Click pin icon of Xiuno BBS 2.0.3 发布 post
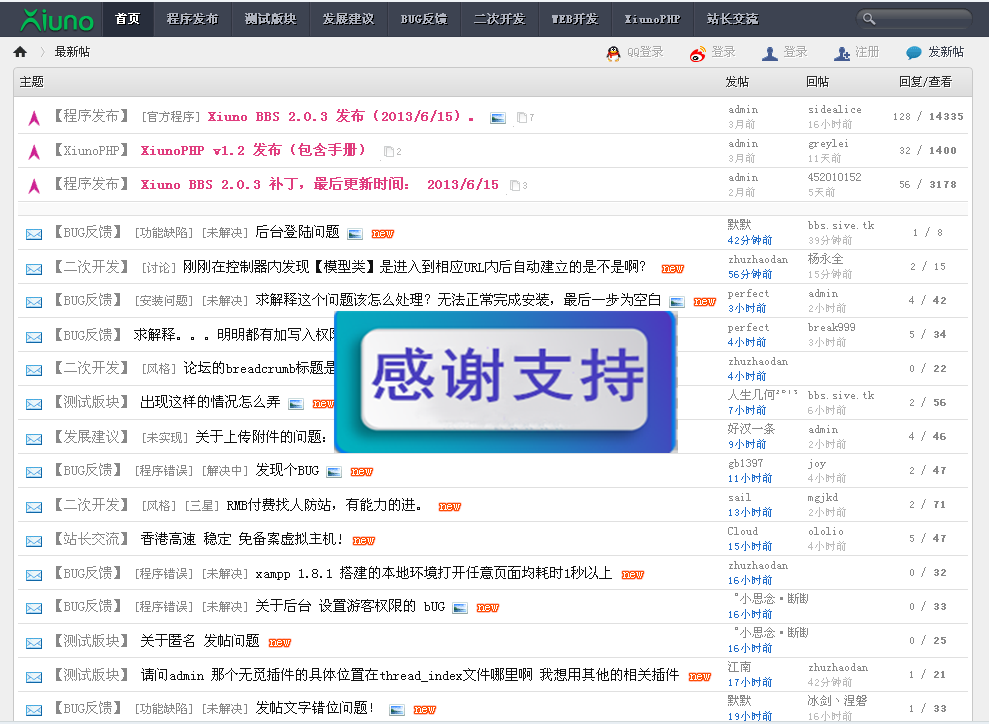This screenshot has height=724, width=989. (34, 117)
